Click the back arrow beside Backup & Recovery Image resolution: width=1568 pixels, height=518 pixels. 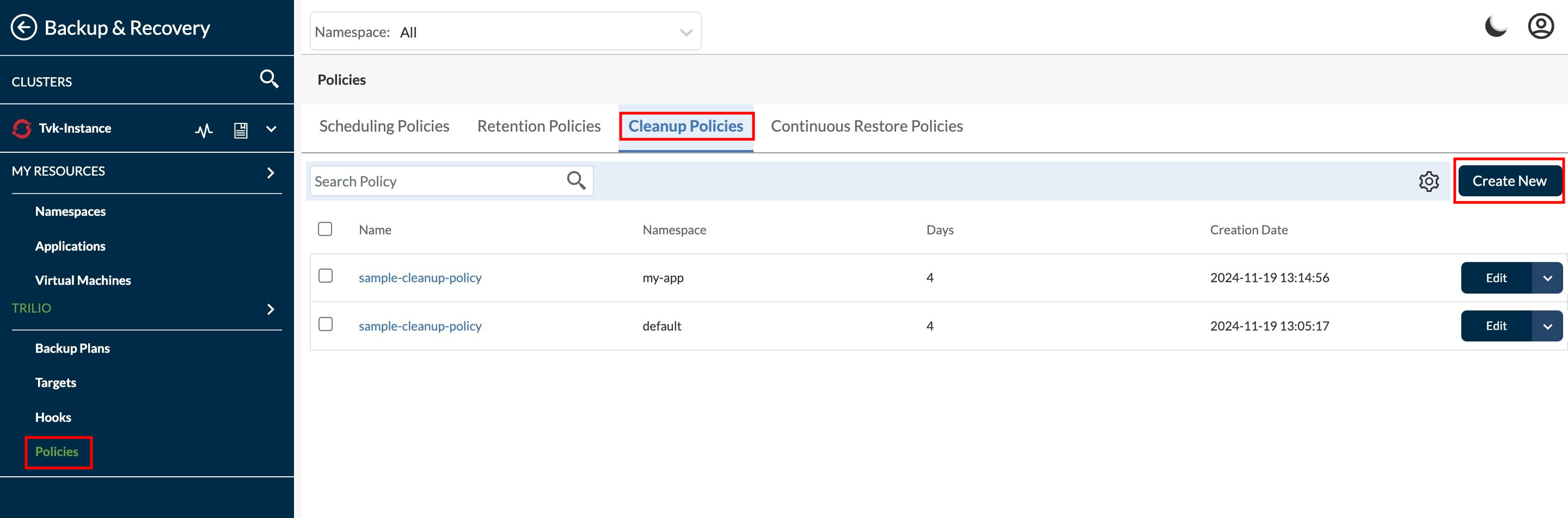(24, 27)
